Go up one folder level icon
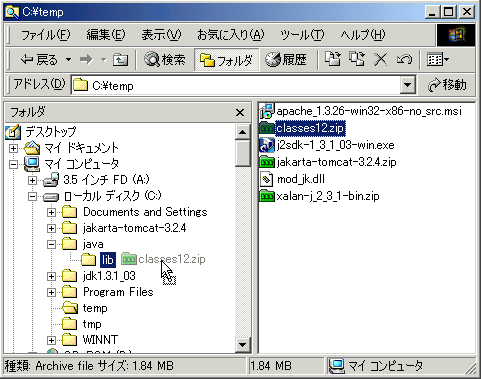481x379 pixels. 120,60
